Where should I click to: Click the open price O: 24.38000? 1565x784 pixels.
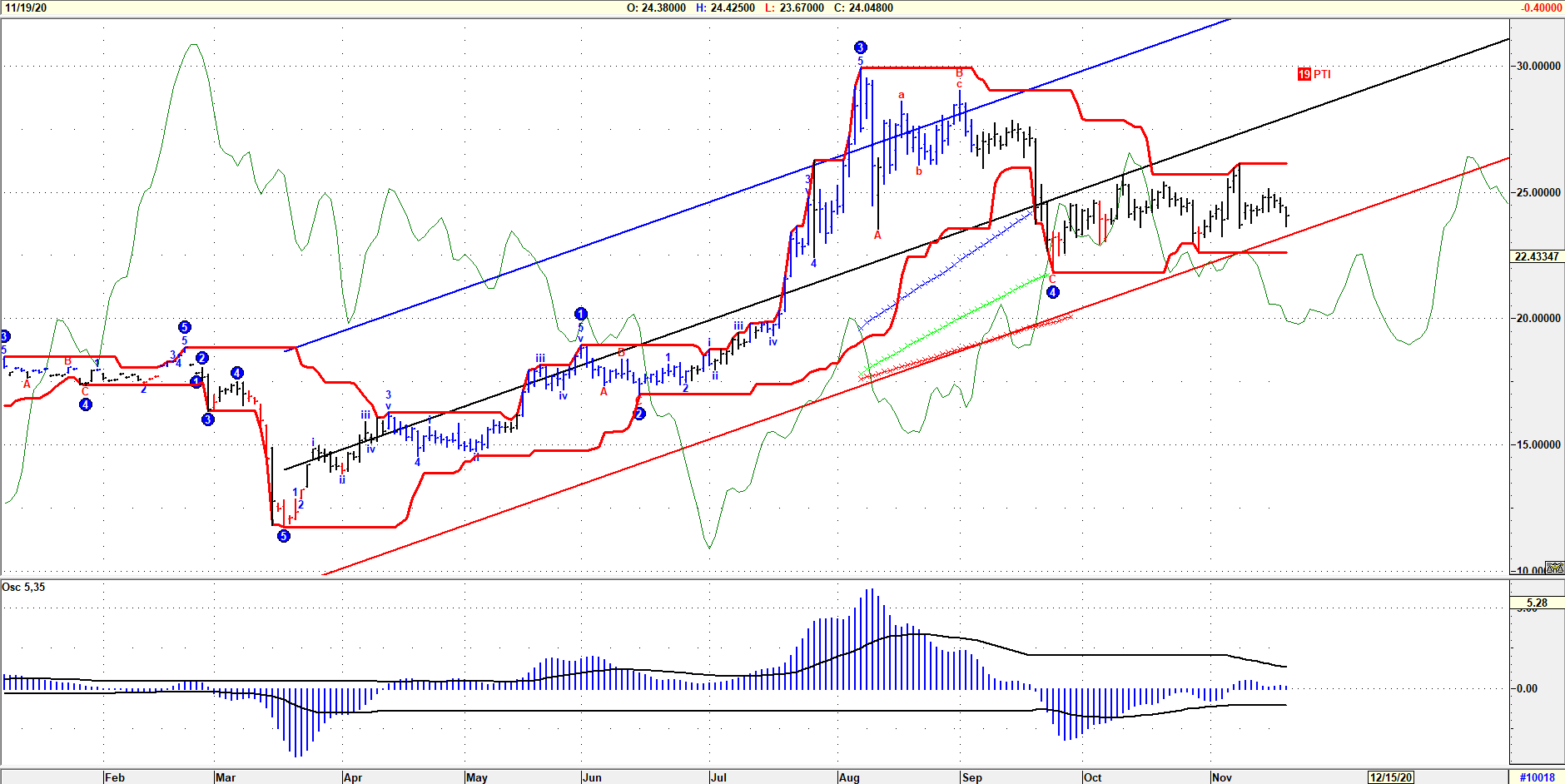(x=656, y=7)
